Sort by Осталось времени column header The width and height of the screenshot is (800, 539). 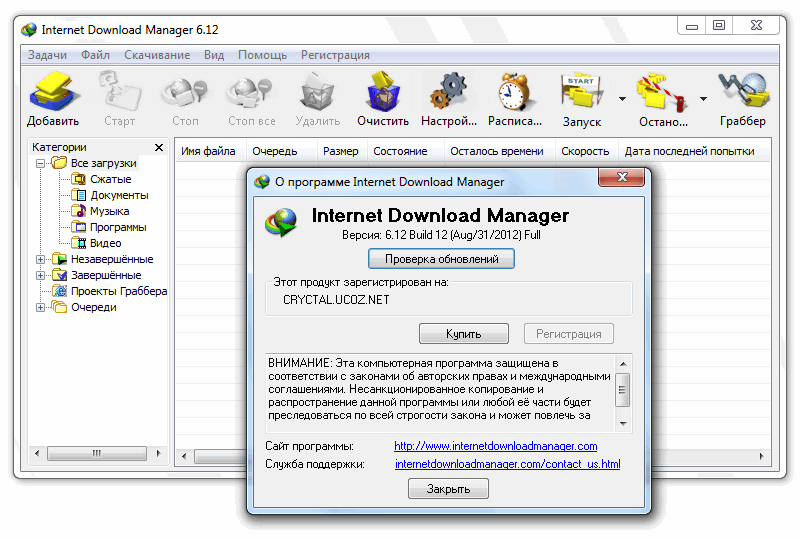click(497, 151)
